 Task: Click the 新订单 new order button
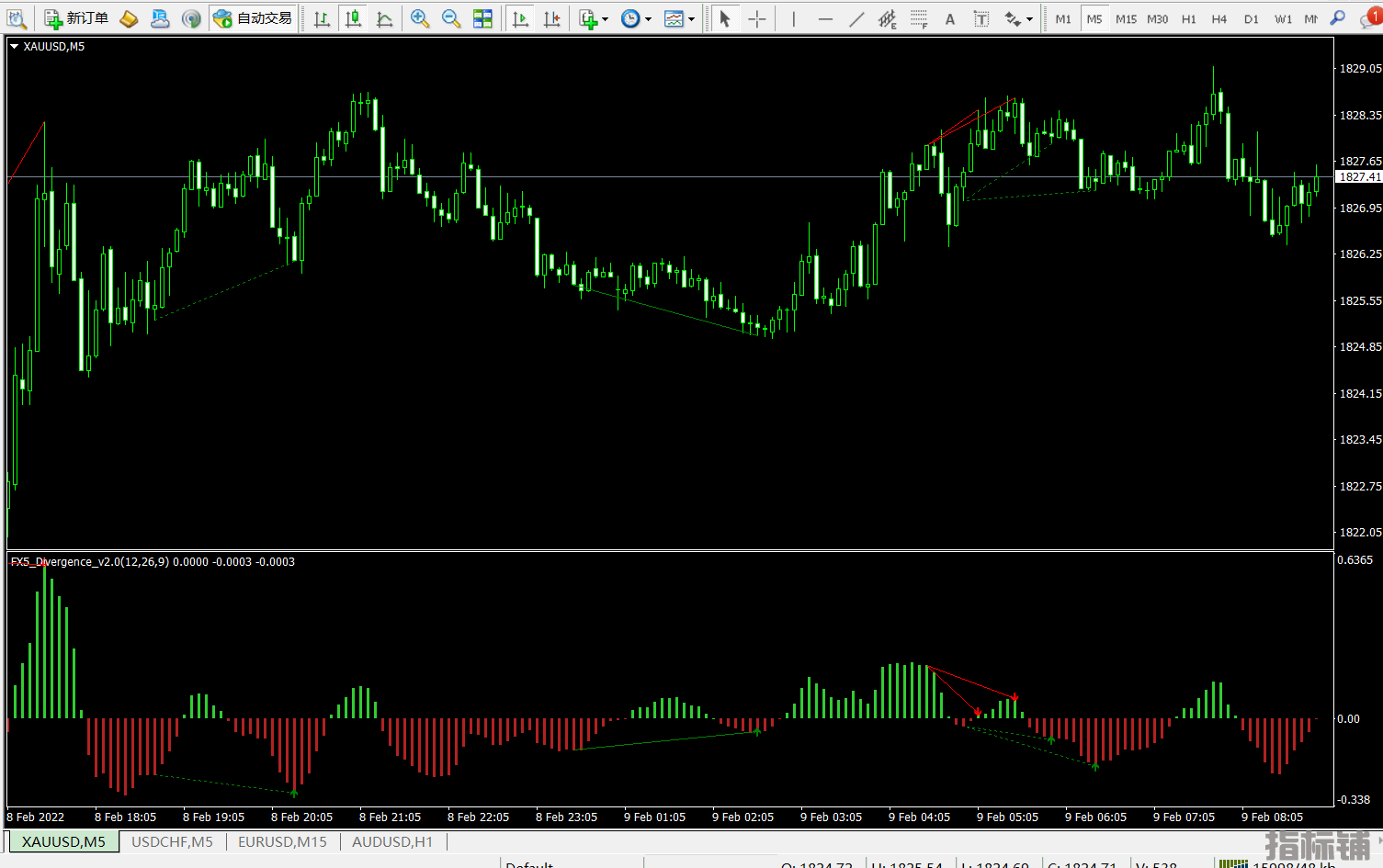click(76, 18)
